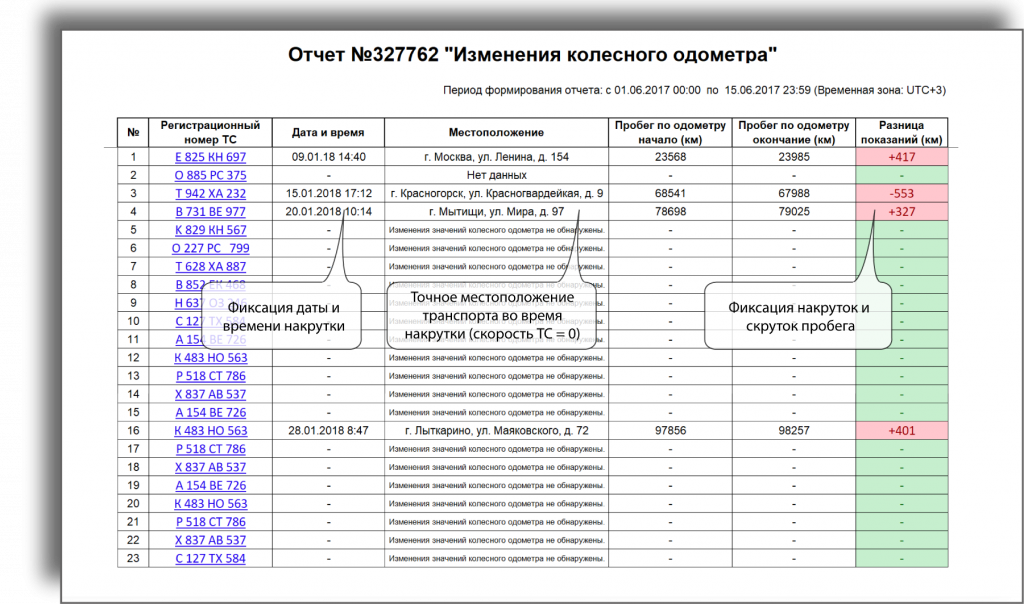Open Х 837 АВ 537 link in row 22
The image size is (1024, 604).
coord(210,541)
